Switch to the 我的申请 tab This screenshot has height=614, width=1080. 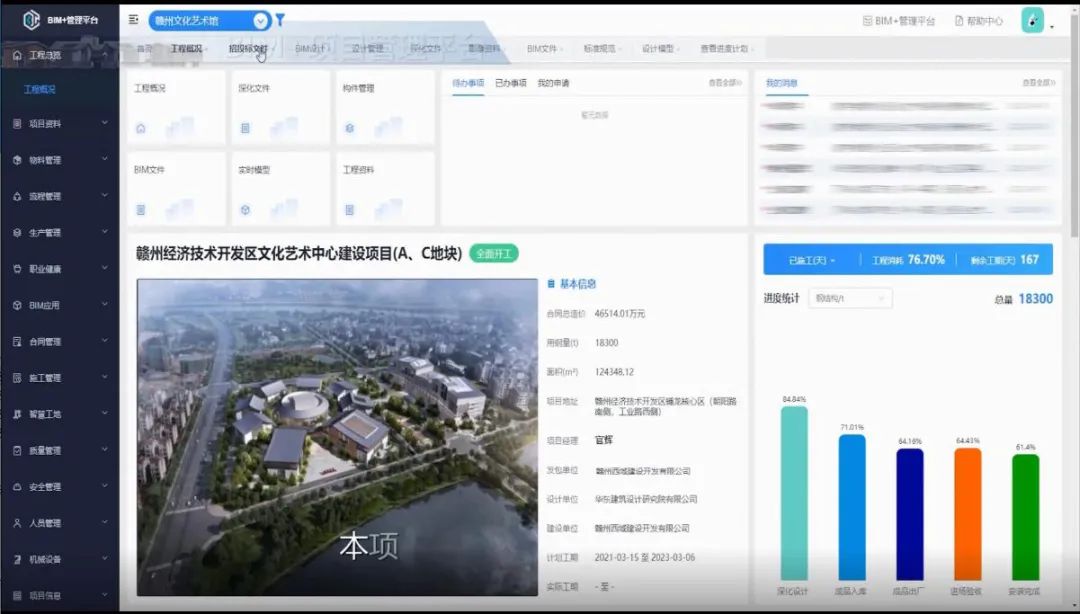553,83
